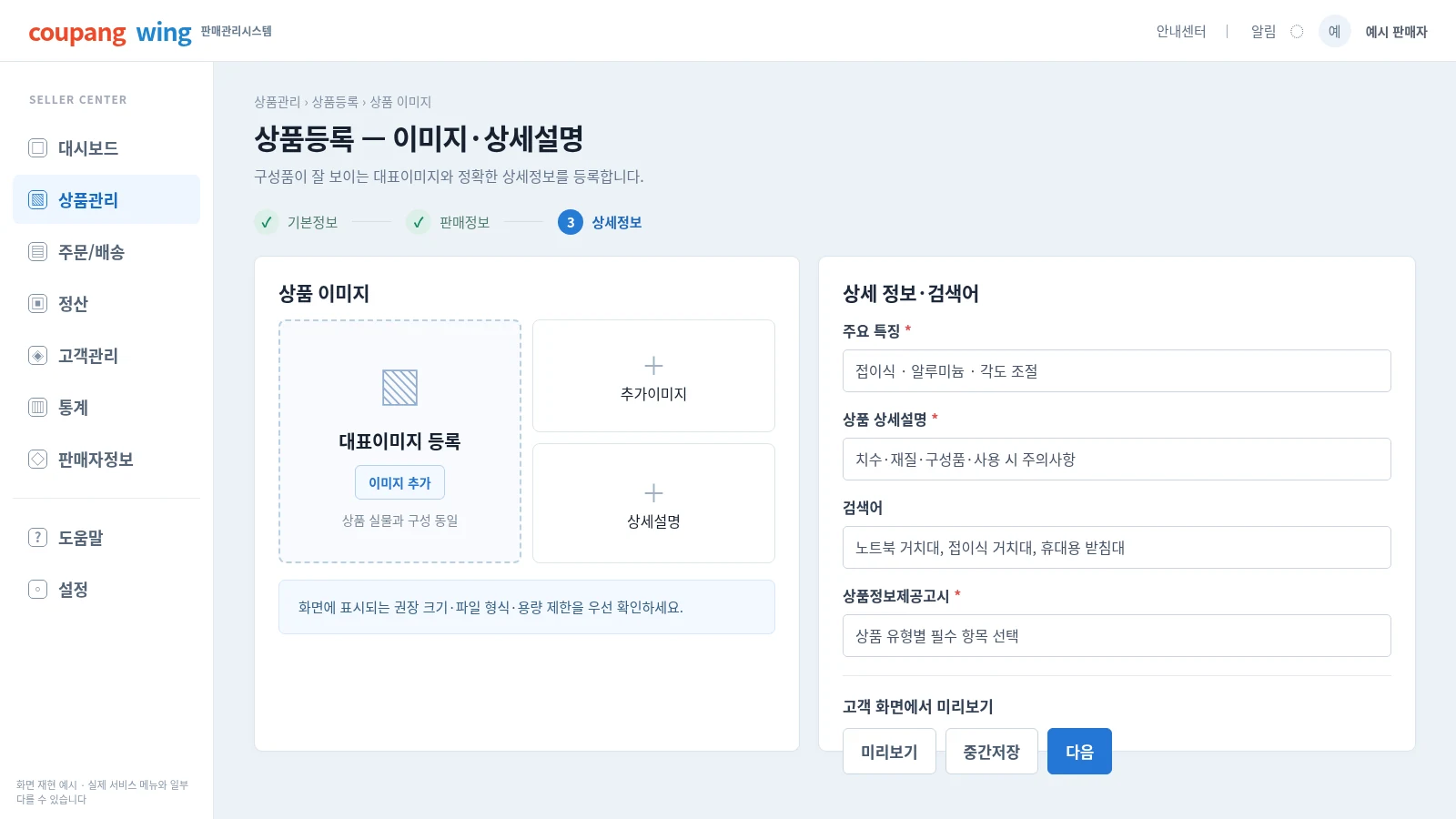Open the 도움말 menu item

click(106, 537)
